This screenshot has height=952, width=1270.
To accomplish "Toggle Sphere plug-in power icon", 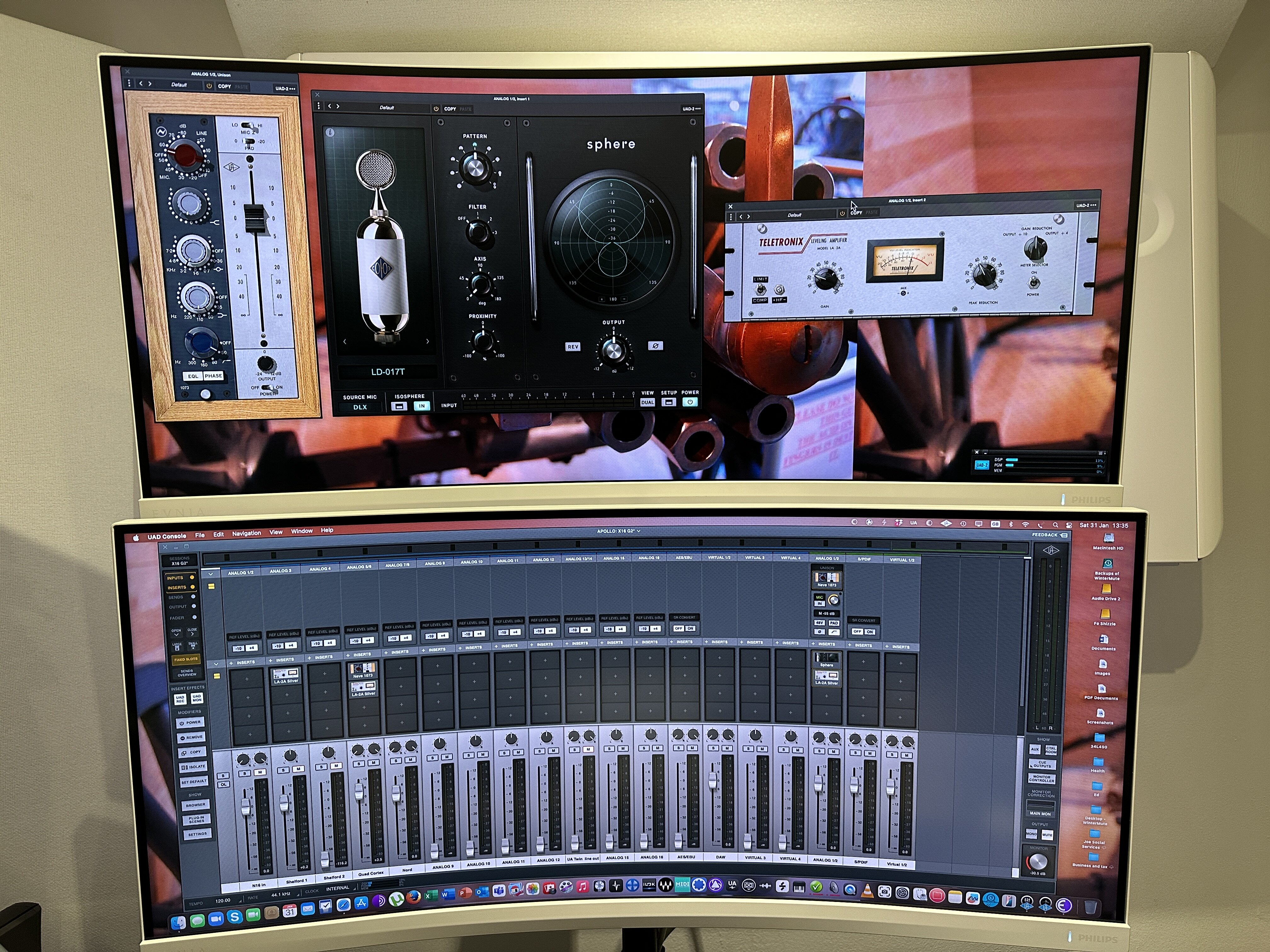I will (x=690, y=402).
